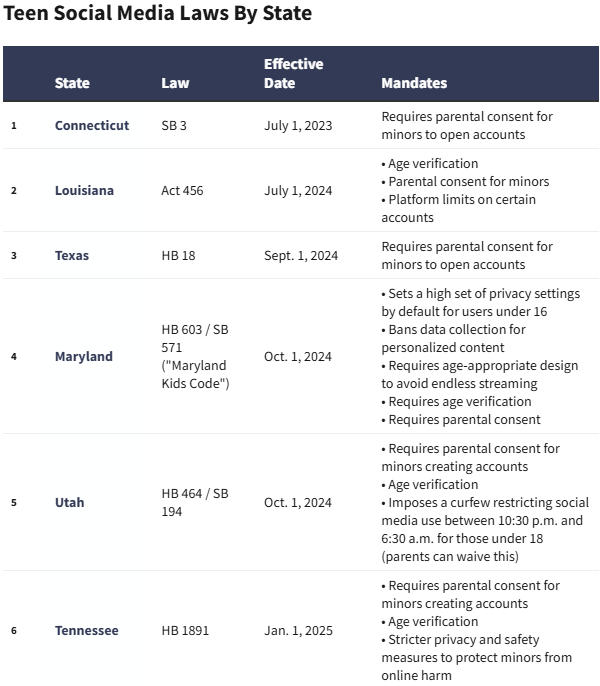The image size is (600, 686).
Task: Click the Texas state name
Action: coord(72,256)
